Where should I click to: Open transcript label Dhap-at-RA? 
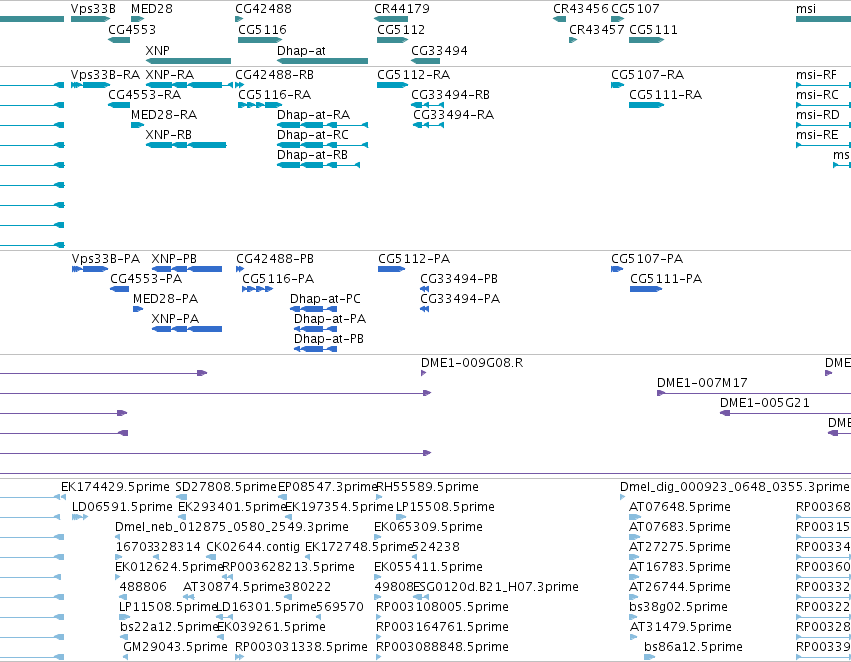point(314,114)
